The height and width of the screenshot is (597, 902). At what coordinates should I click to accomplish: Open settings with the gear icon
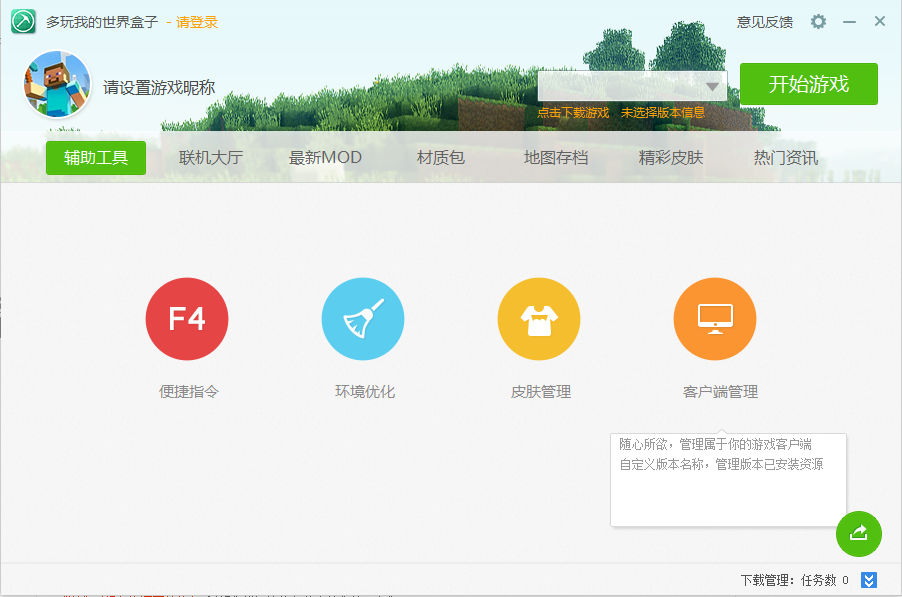pyautogui.click(x=819, y=22)
